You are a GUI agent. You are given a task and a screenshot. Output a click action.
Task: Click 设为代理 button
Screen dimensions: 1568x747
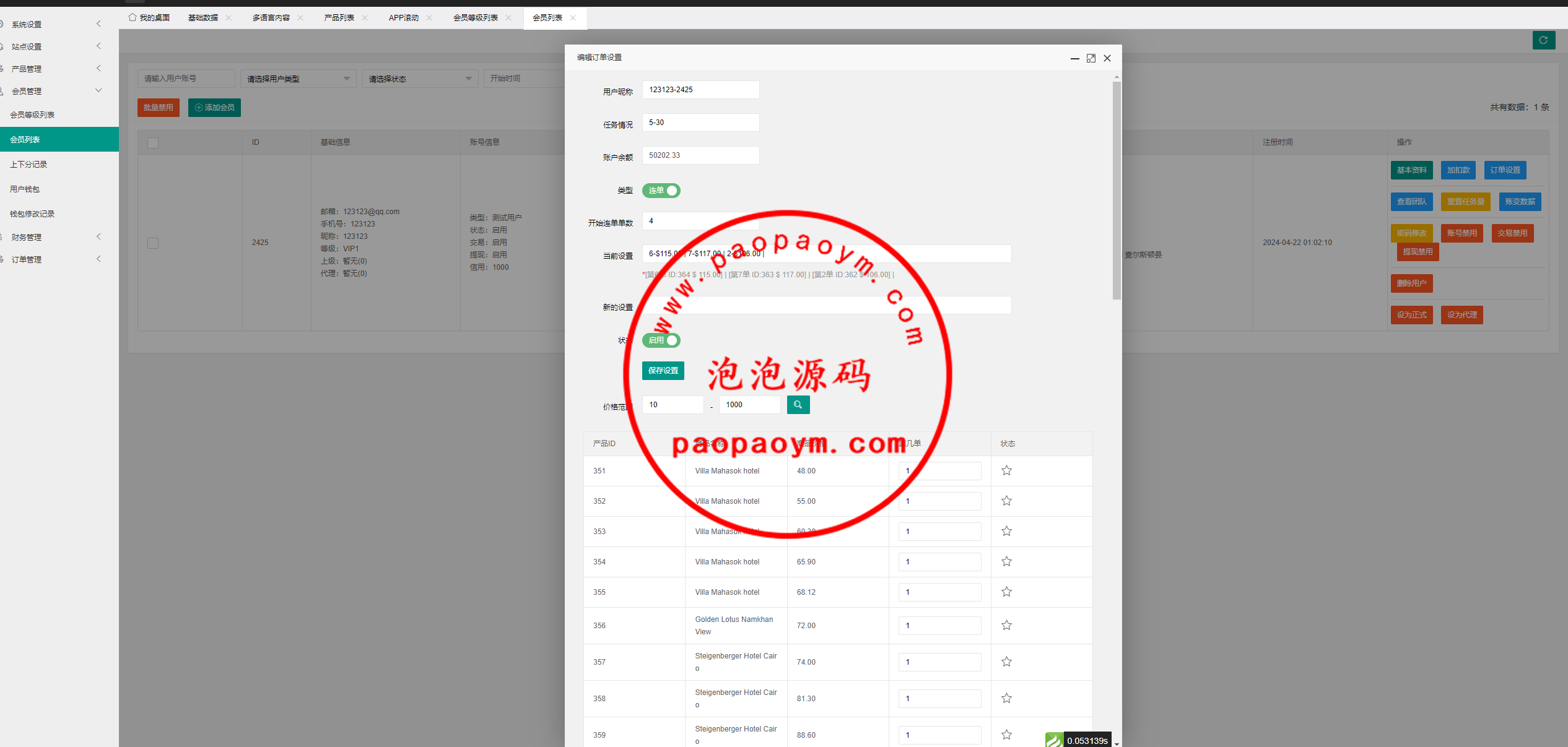click(1462, 315)
